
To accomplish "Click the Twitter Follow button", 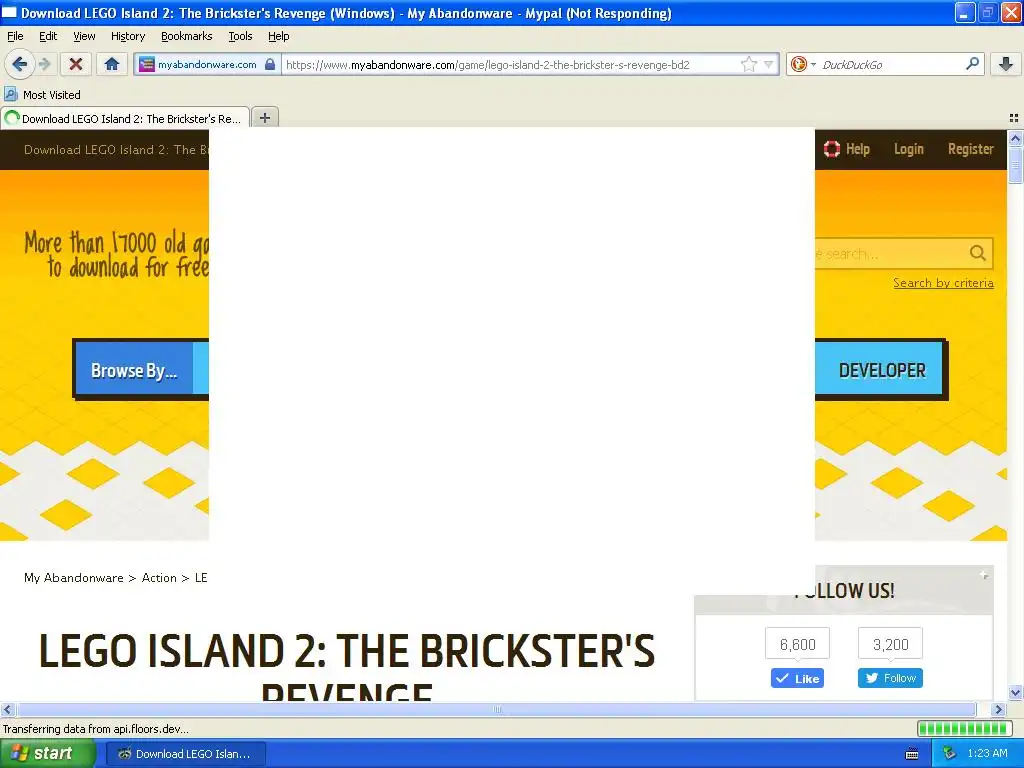I will pos(890,678).
